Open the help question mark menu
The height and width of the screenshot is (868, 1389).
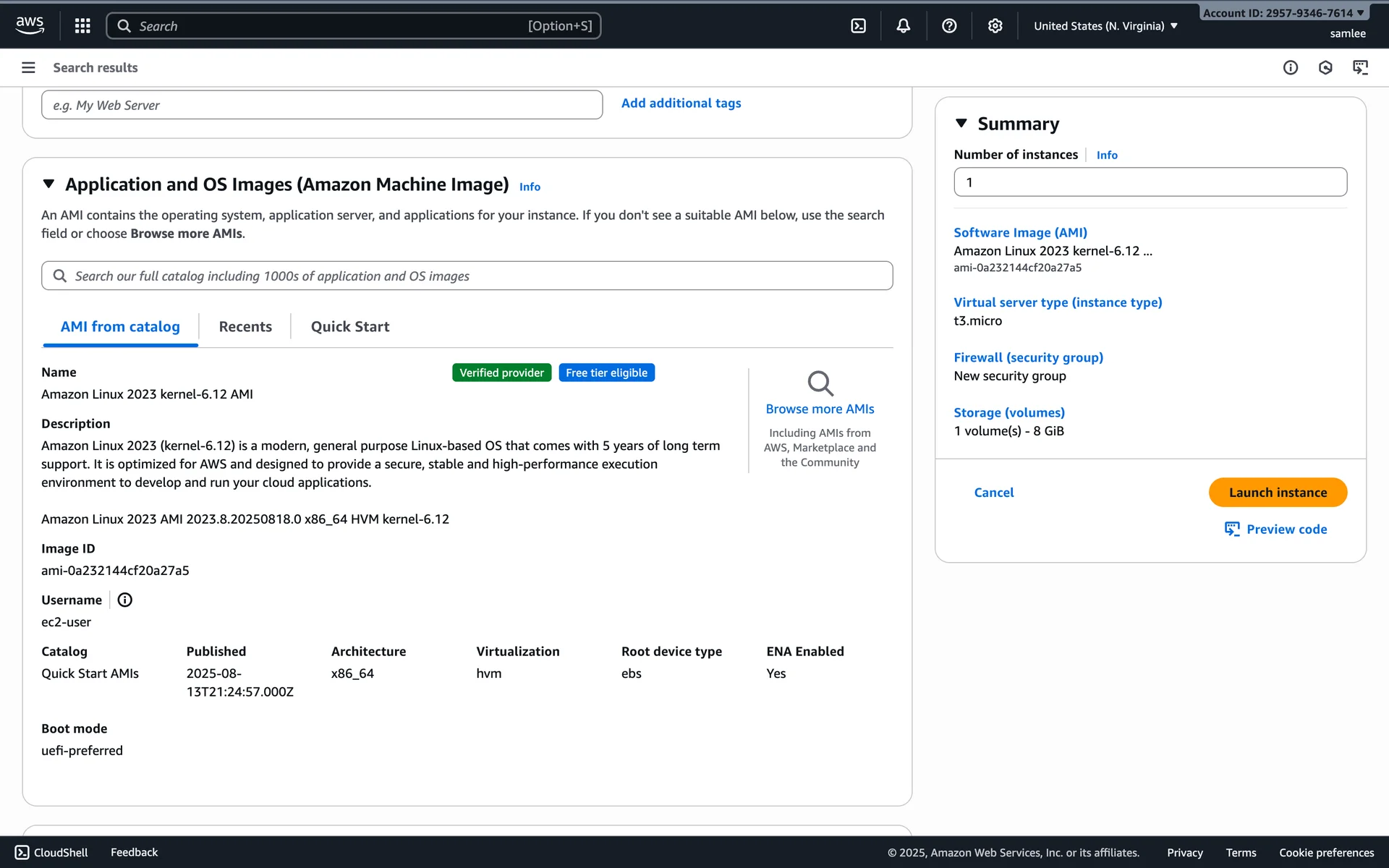click(x=949, y=26)
